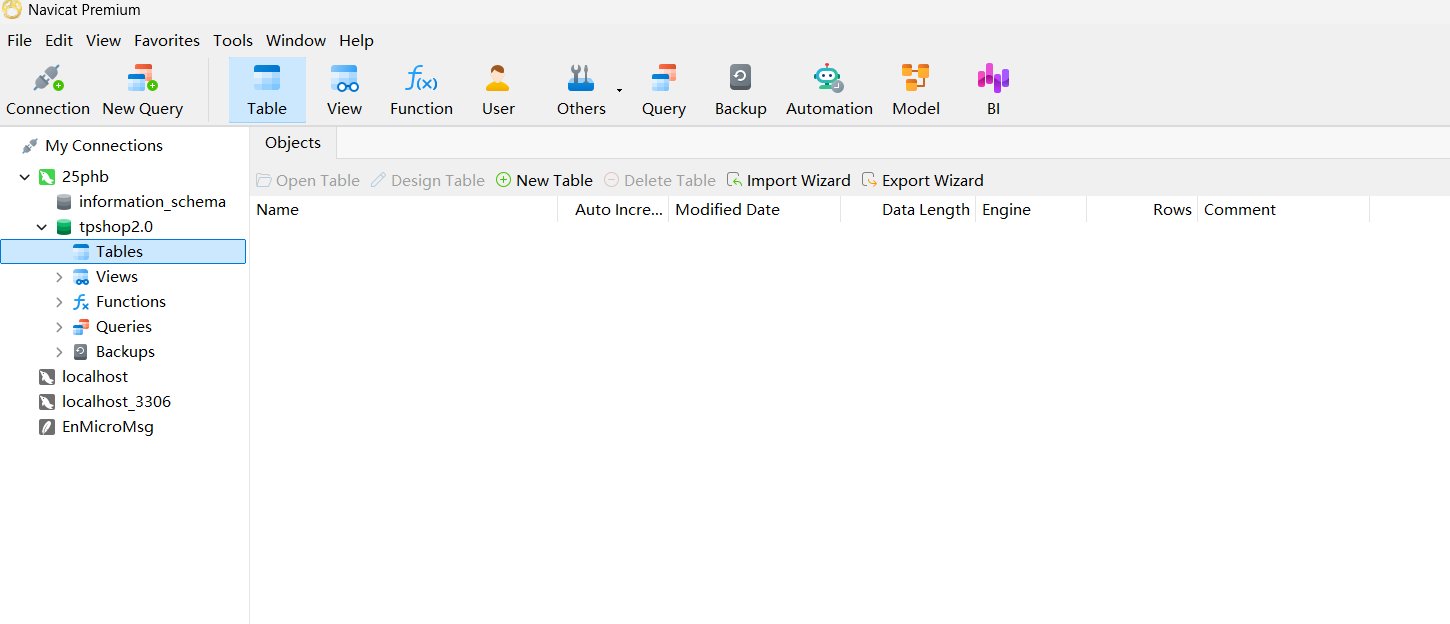
Task: Click the Design Table button
Action: point(427,181)
